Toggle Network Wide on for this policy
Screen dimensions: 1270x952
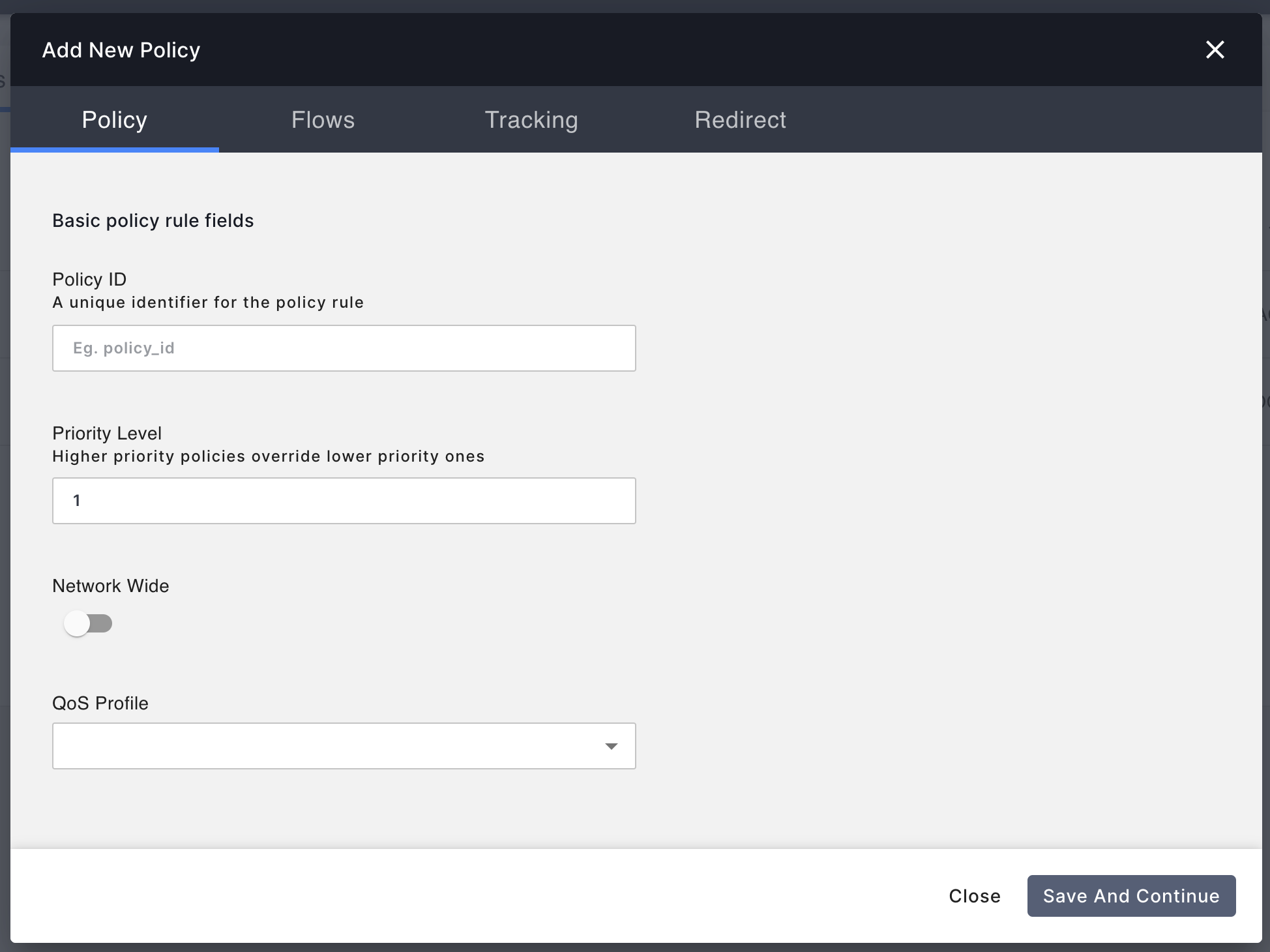[89, 623]
